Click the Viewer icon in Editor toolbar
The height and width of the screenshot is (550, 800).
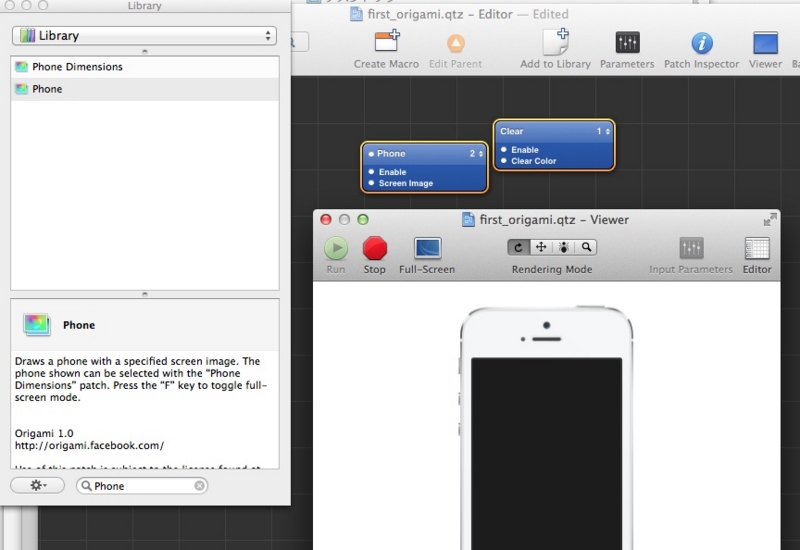(765, 43)
